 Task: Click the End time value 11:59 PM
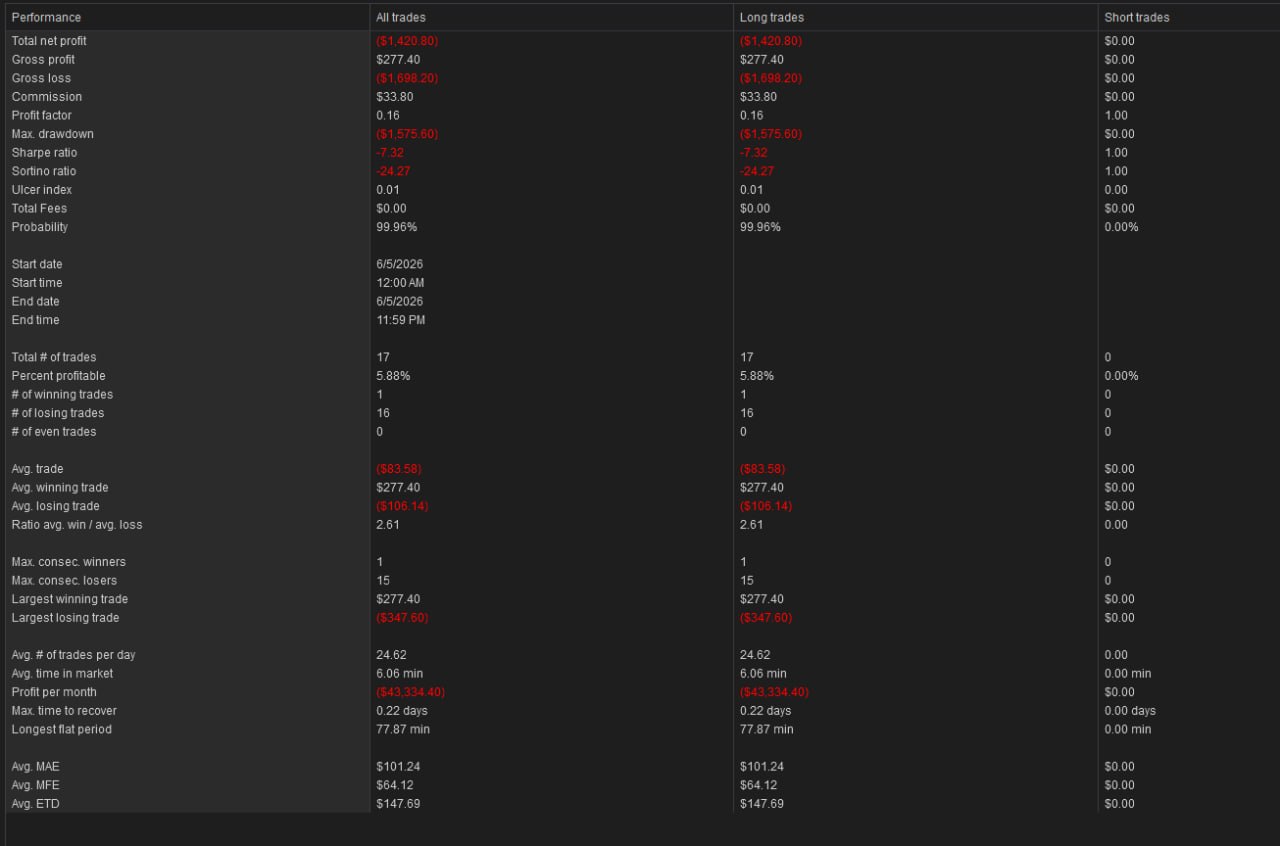click(x=400, y=320)
